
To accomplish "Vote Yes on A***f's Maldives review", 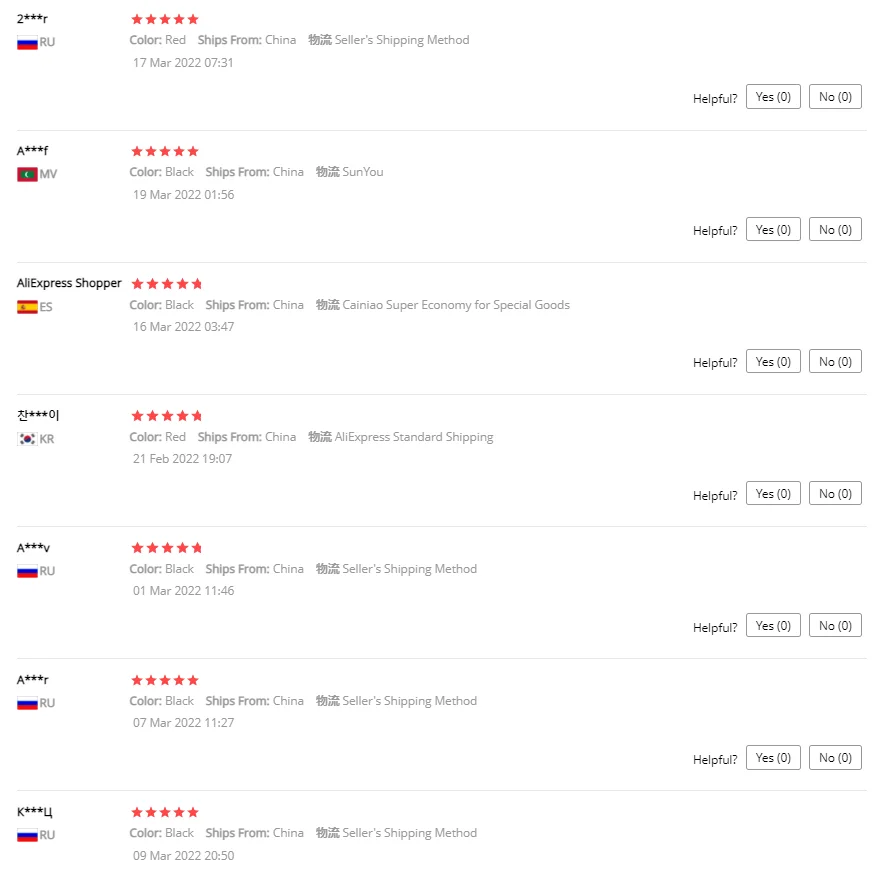I will [x=773, y=230].
